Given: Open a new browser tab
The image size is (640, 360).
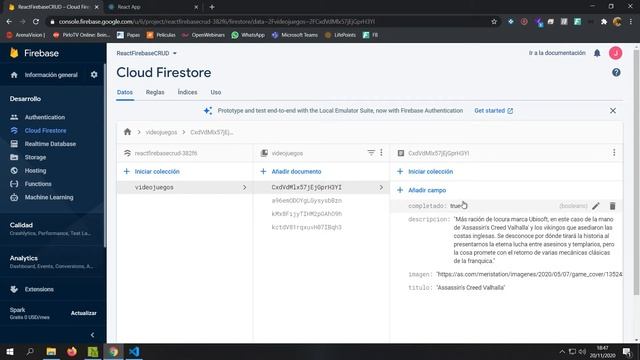Looking at the screenshot, I should pyautogui.click(x=212, y=7).
